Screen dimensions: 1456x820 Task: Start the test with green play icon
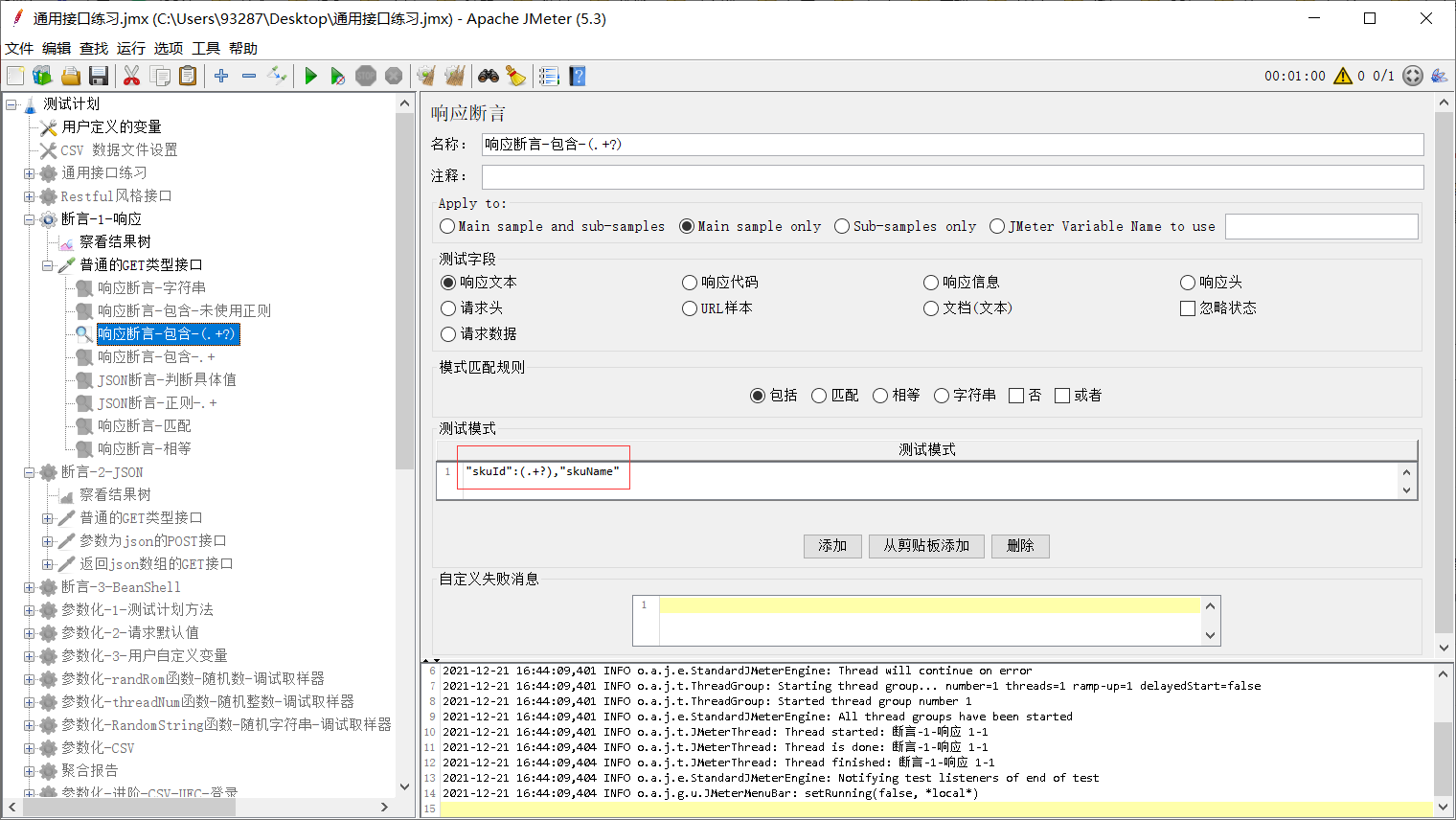pyautogui.click(x=310, y=76)
